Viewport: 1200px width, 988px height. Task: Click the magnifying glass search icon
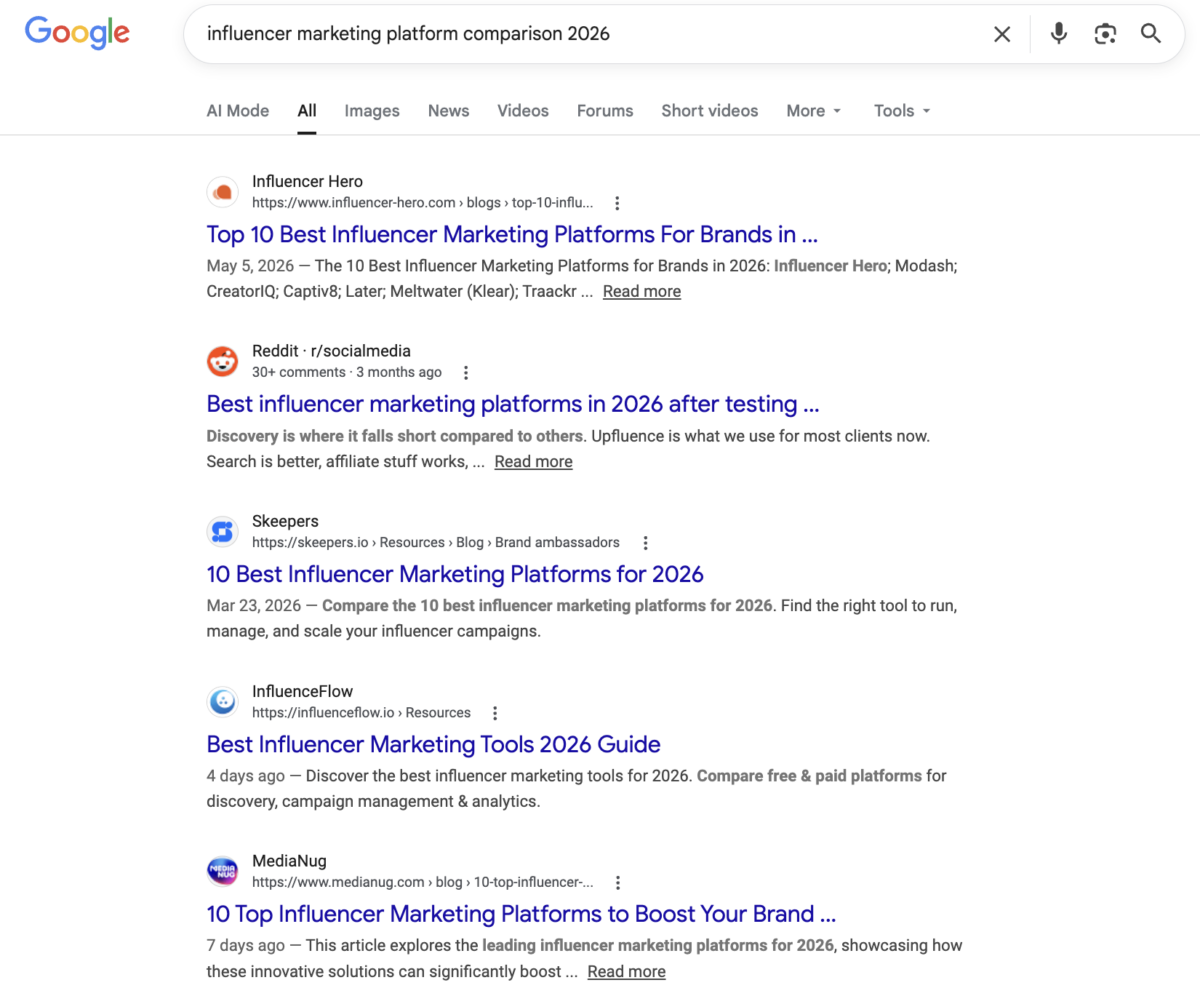click(x=1151, y=34)
